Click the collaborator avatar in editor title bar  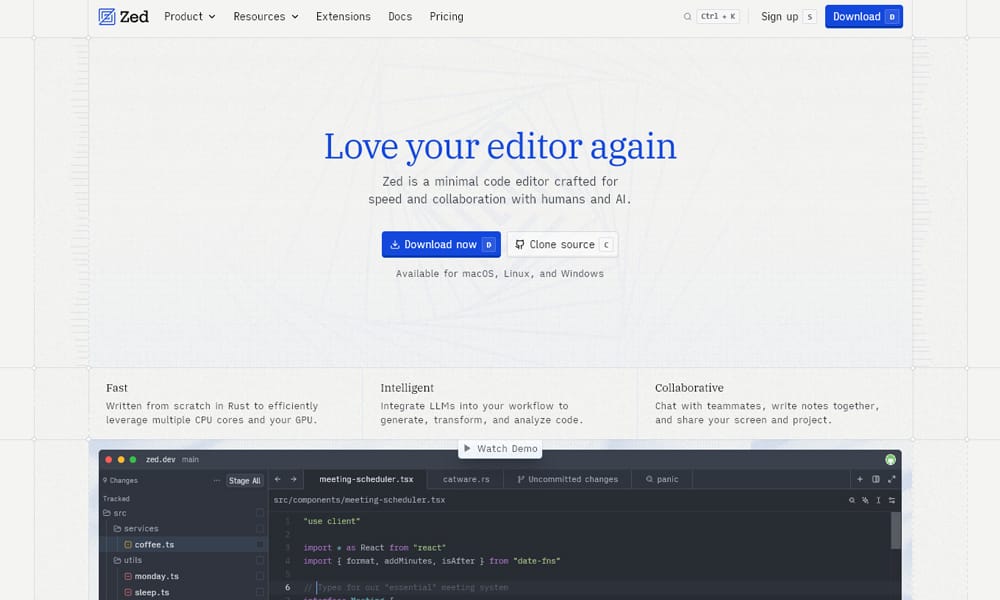[x=891, y=460]
